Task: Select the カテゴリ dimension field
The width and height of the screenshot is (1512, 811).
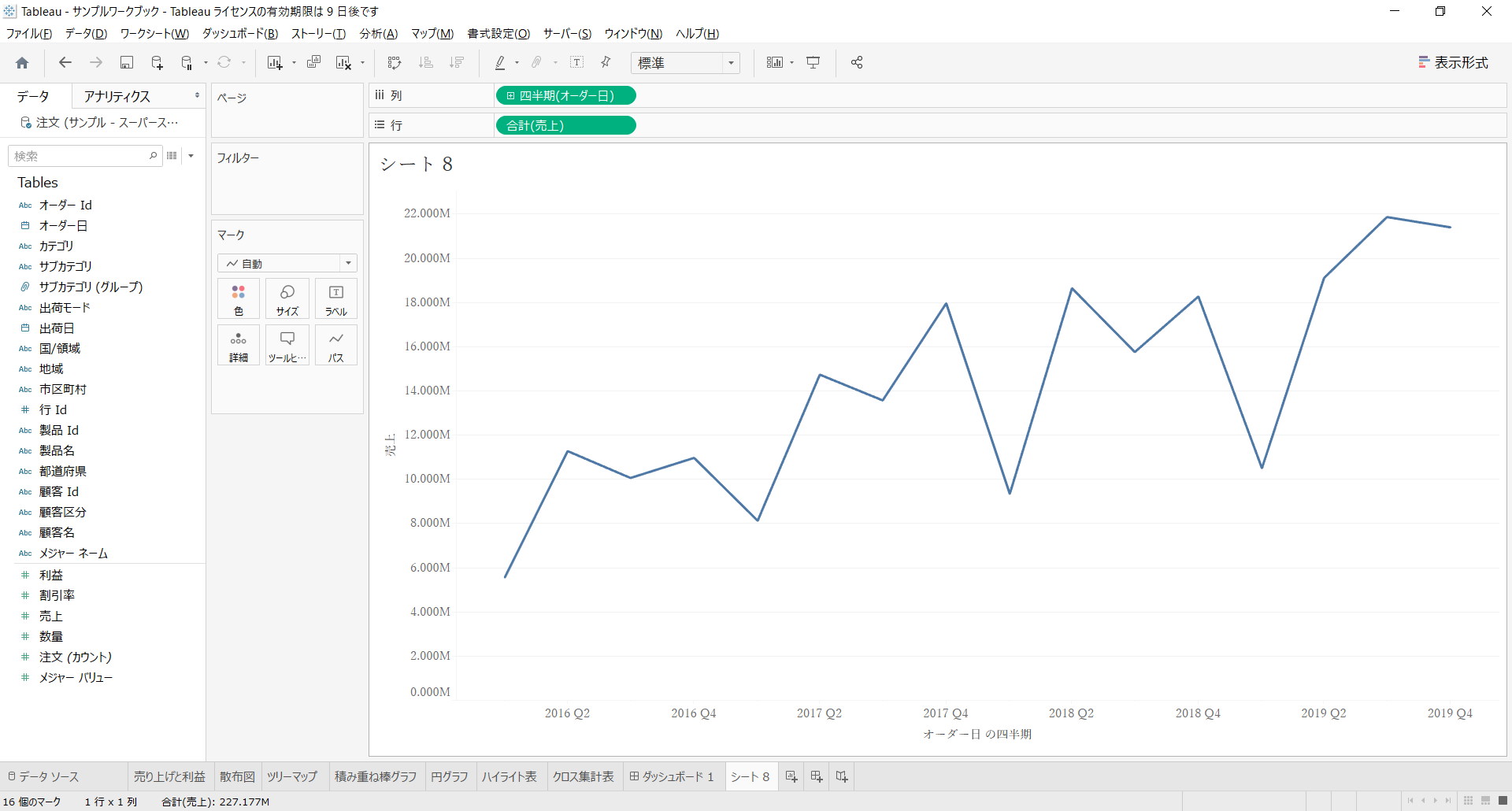Action: tap(56, 246)
